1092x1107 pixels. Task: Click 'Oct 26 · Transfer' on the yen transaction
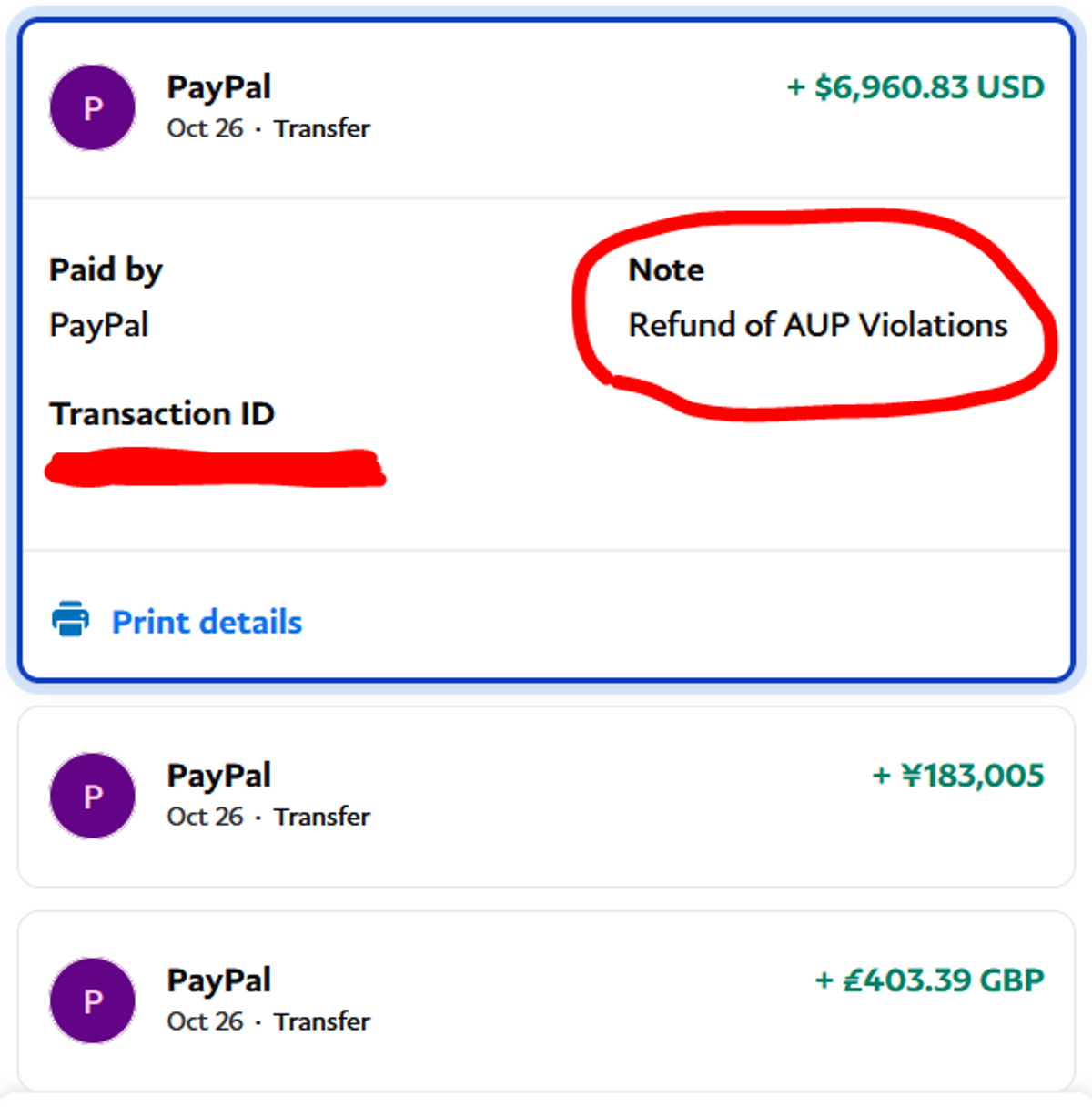click(268, 817)
